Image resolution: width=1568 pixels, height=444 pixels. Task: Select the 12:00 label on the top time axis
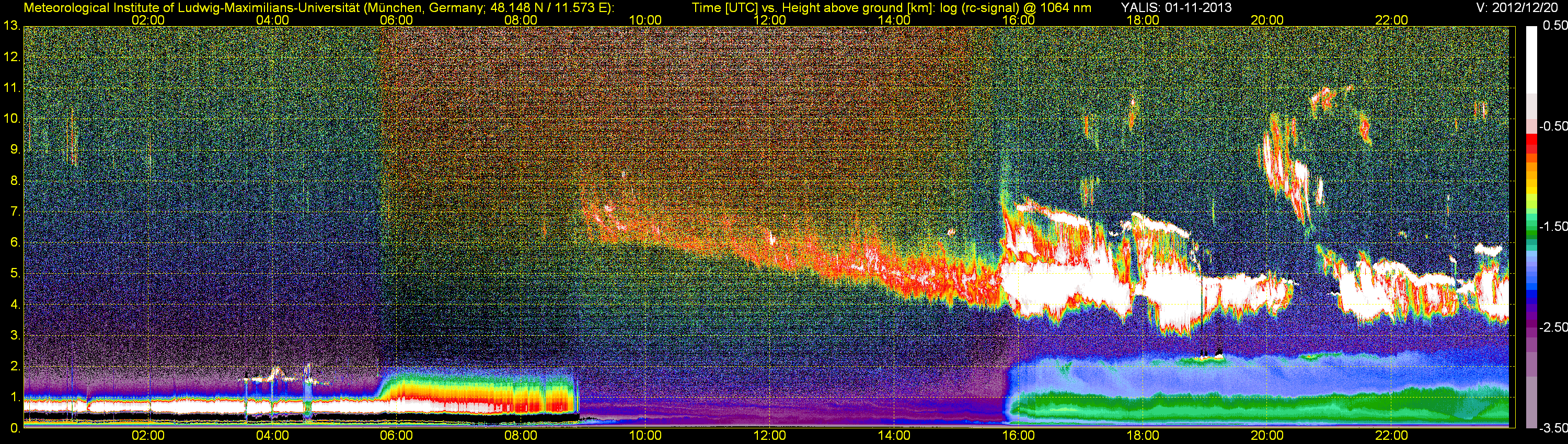769,20
